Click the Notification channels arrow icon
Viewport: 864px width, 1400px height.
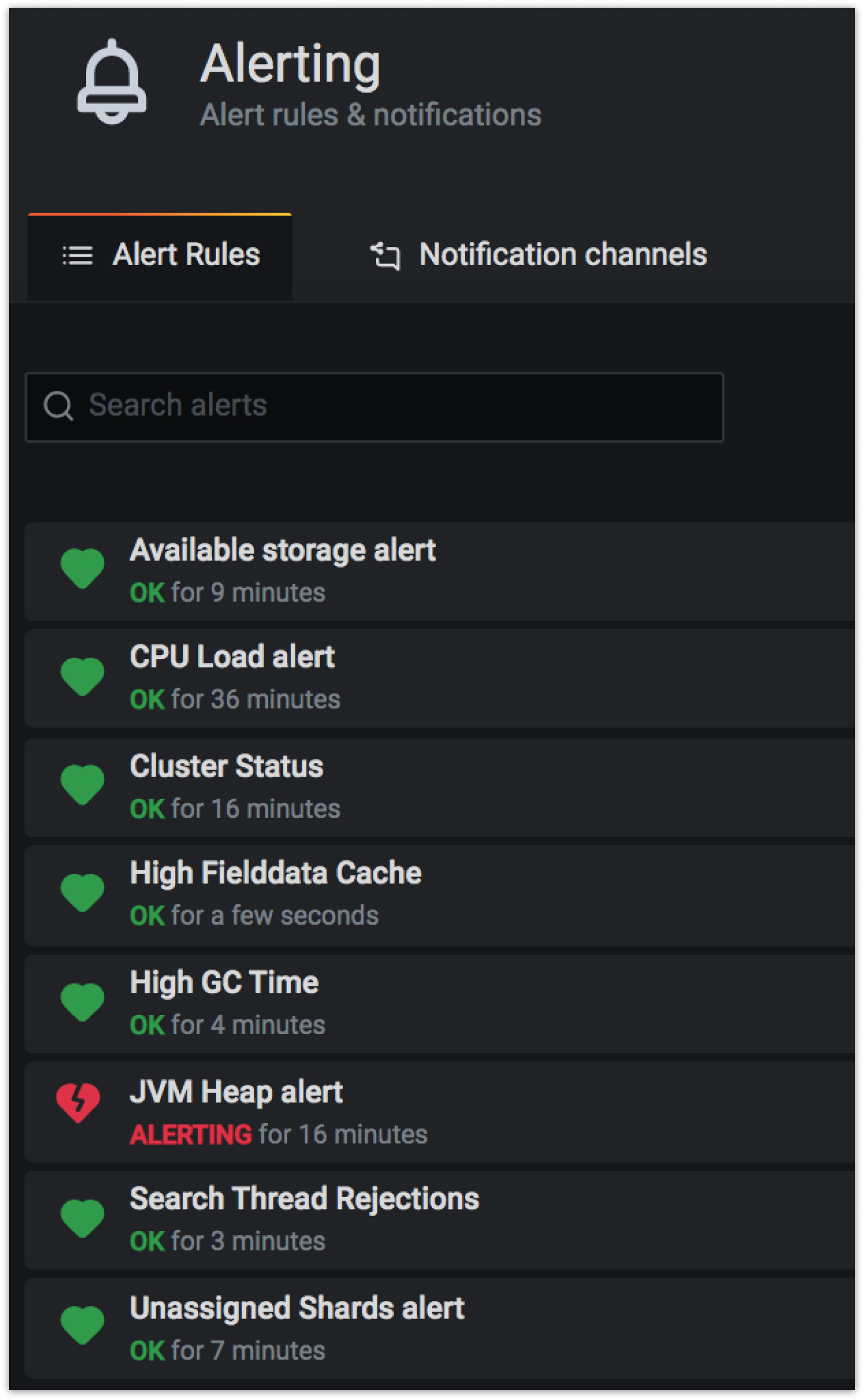click(385, 256)
